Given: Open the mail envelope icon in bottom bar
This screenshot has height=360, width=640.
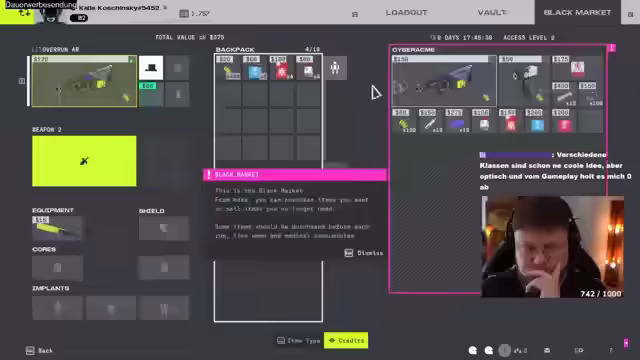Looking at the screenshot, I should pos(547,350).
